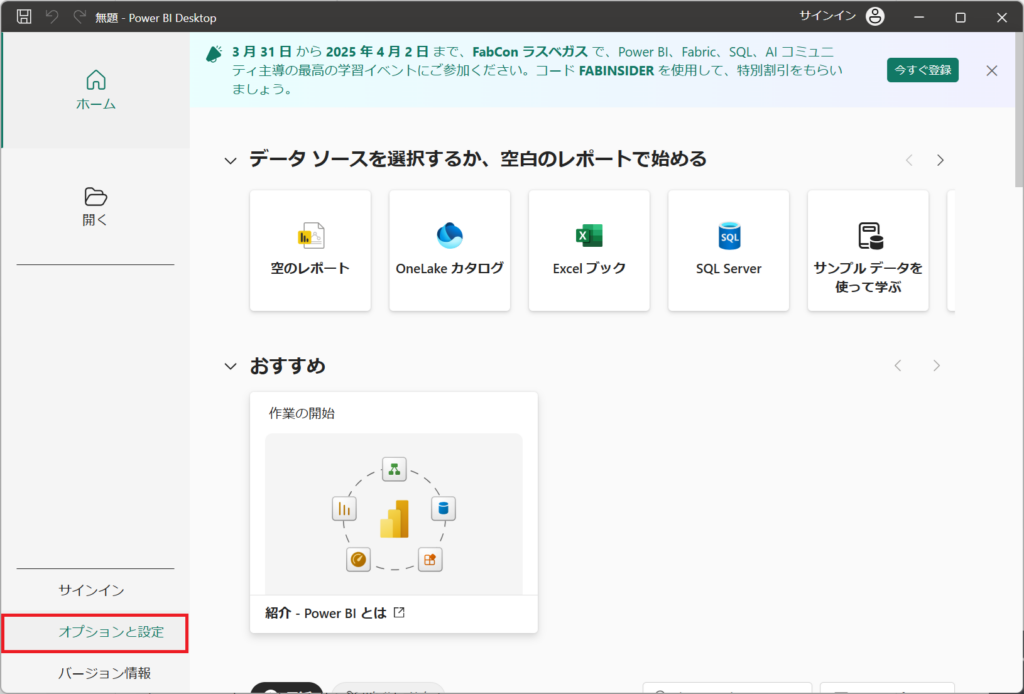Choose the SQL Server card
Image resolution: width=1024 pixels, height=694 pixels.
click(x=728, y=251)
